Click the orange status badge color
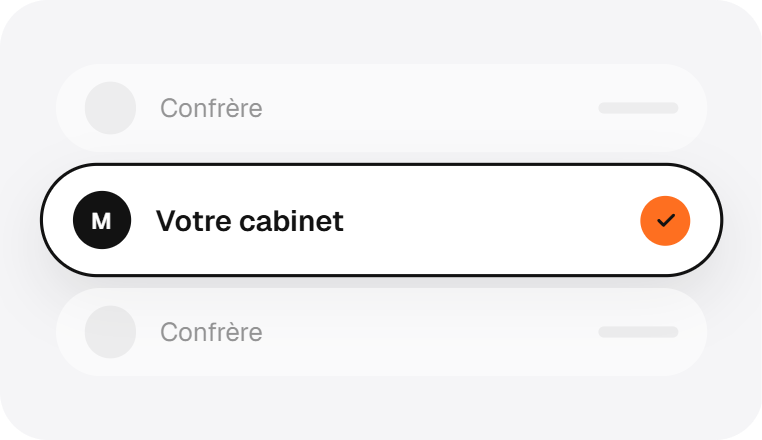 (665, 221)
